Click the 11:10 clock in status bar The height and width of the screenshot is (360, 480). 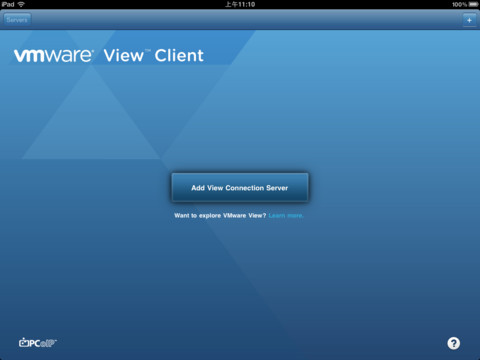click(x=240, y=4)
